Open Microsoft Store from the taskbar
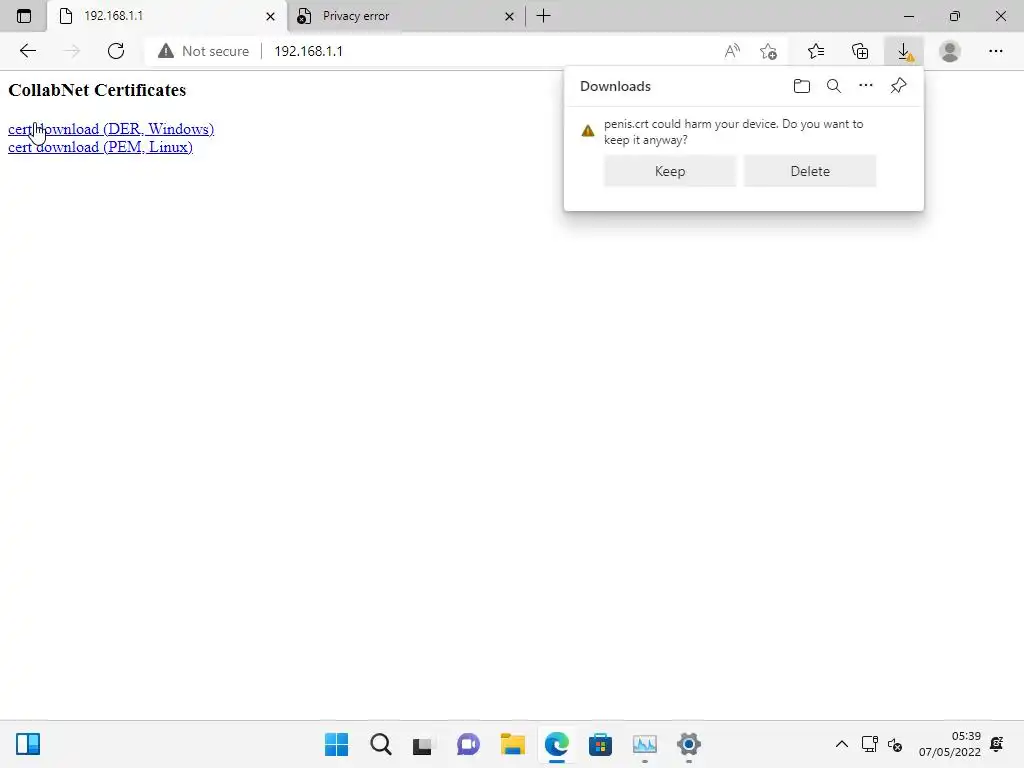Viewport: 1024px width, 768px height. (600, 744)
